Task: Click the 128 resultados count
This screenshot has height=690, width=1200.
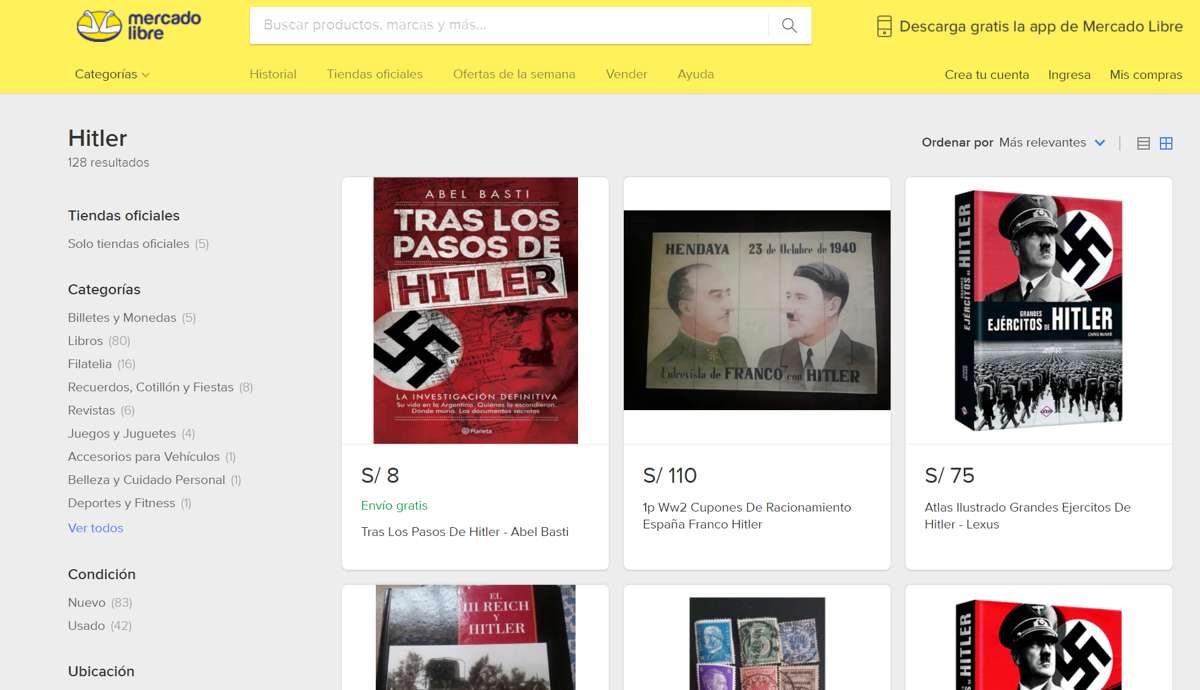Action: coord(108,163)
